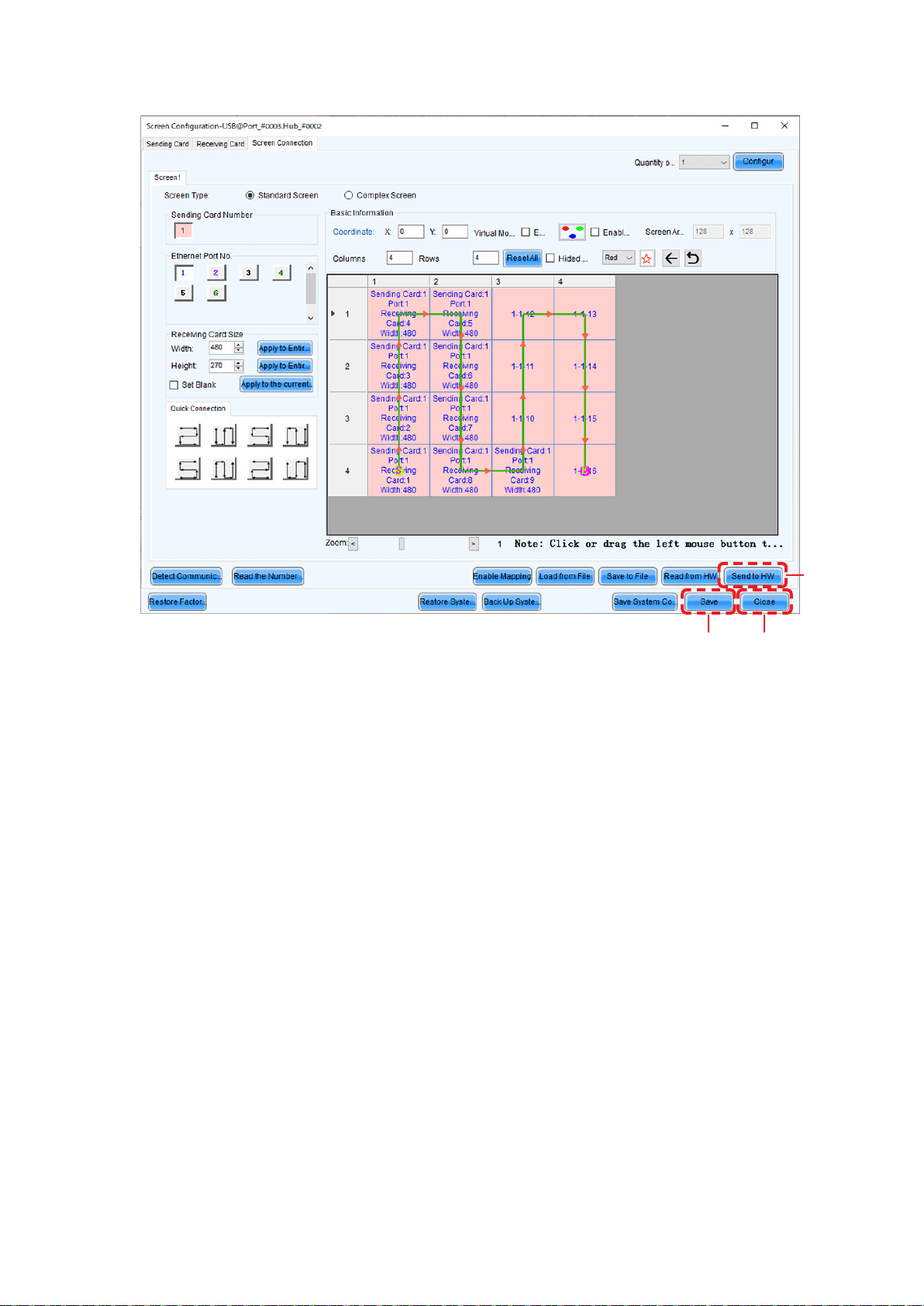The image size is (924, 1306).
Task: Select the Screen Connection tab
Action: tap(282, 143)
